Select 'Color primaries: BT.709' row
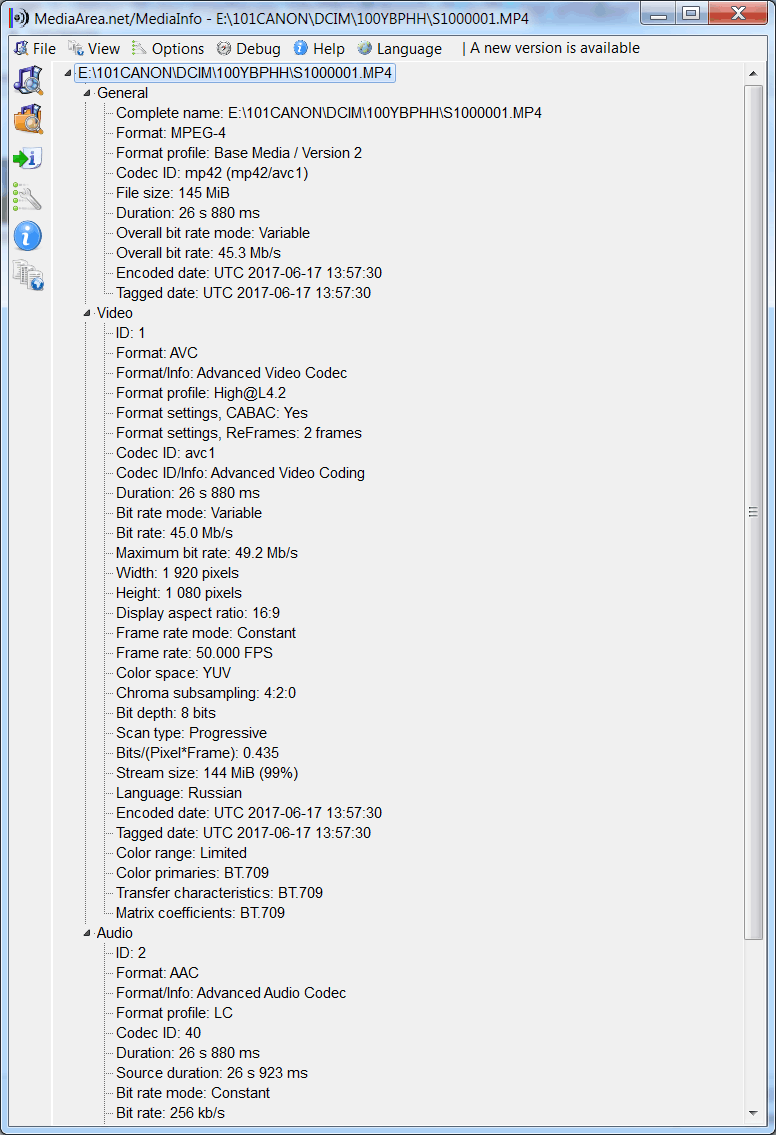The width and height of the screenshot is (776, 1135). pos(193,873)
